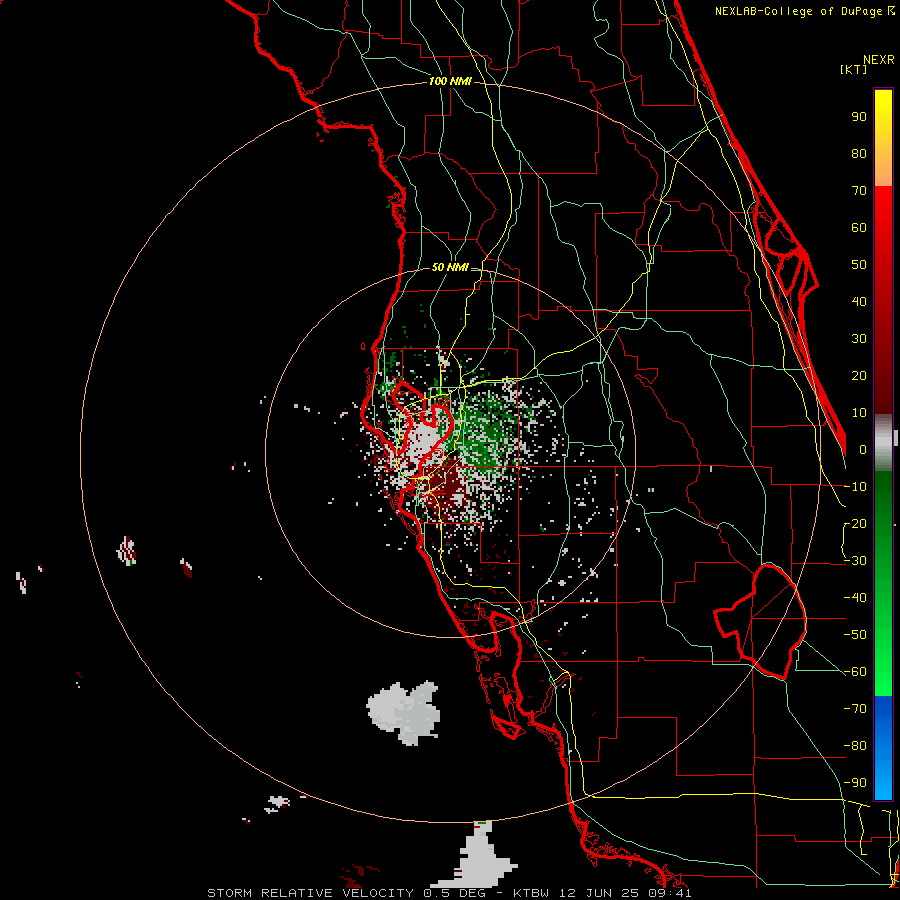This screenshot has width=900, height=900.
Task: Click the "40" value on velocity scale
Action: tap(859, 301)
